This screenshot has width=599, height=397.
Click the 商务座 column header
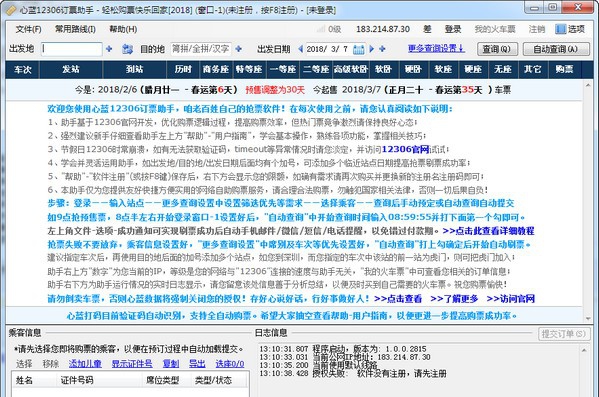(x=216, y=69)
